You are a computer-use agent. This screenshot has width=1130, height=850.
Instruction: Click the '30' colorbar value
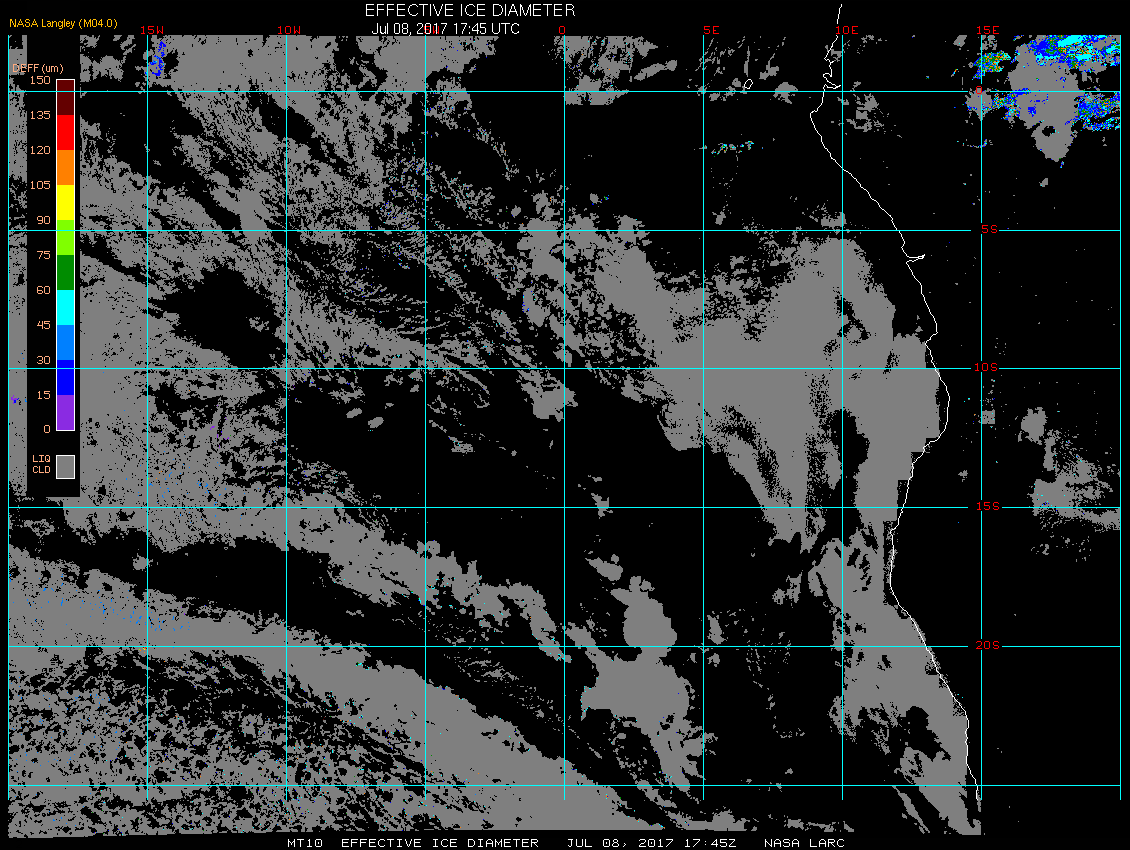click(43, 360)
